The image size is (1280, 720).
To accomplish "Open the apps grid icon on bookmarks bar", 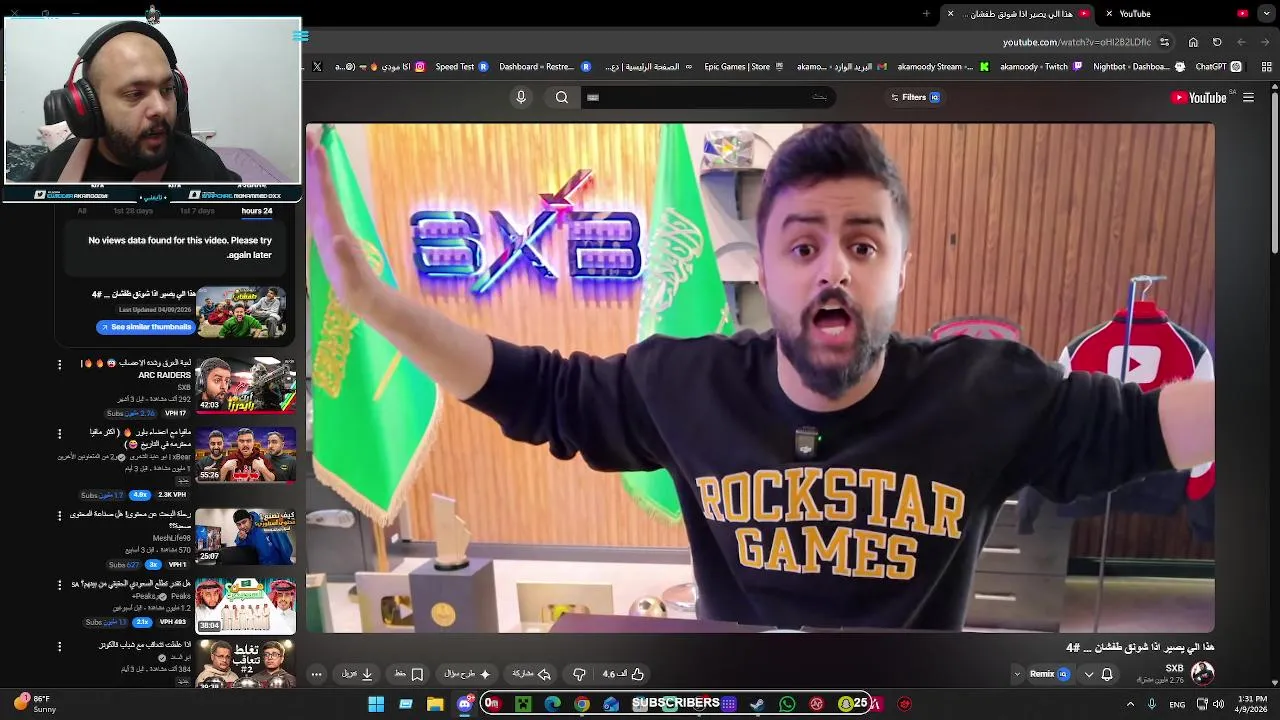I will coord(1267,67).
